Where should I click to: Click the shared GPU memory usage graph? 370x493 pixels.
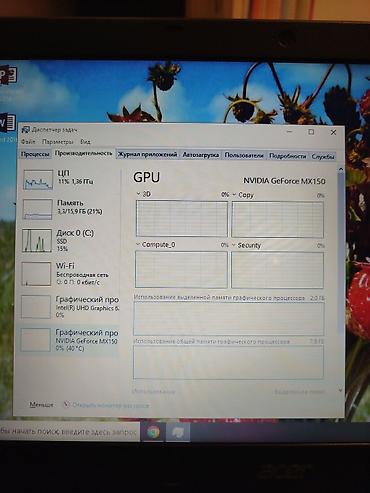pos(228,362)
